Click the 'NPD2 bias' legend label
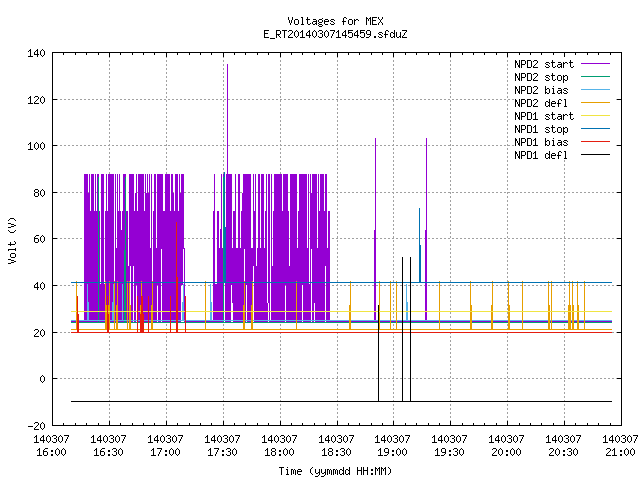The image size is (640, 480). [541, 90]
